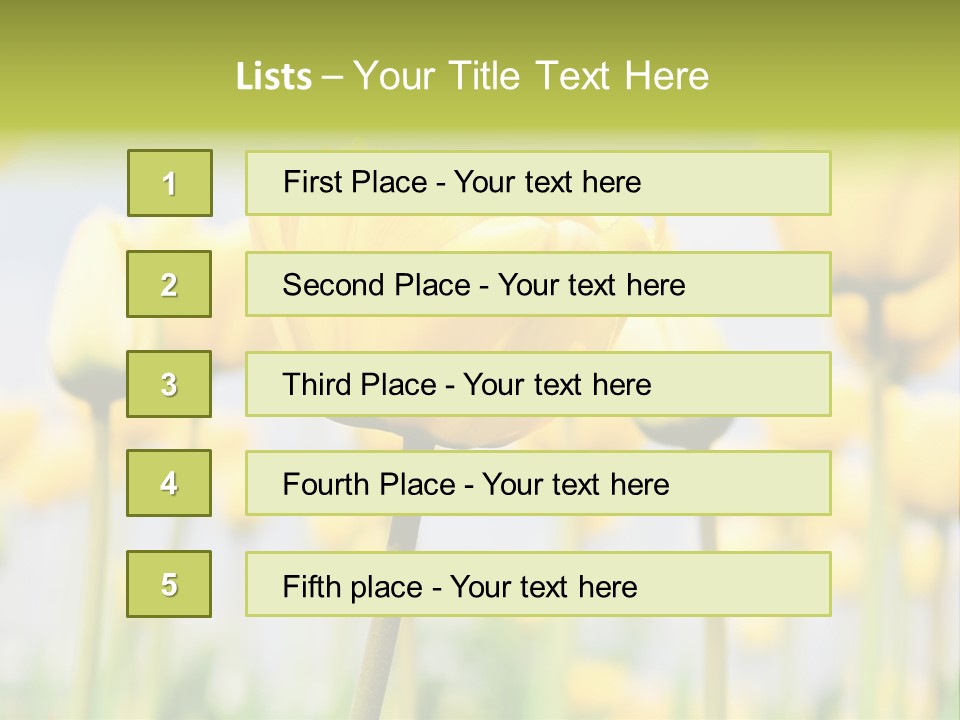Click 'Your text here' in the first row
The height and width of the screenshot is (720, 960).
pos(547,182)
